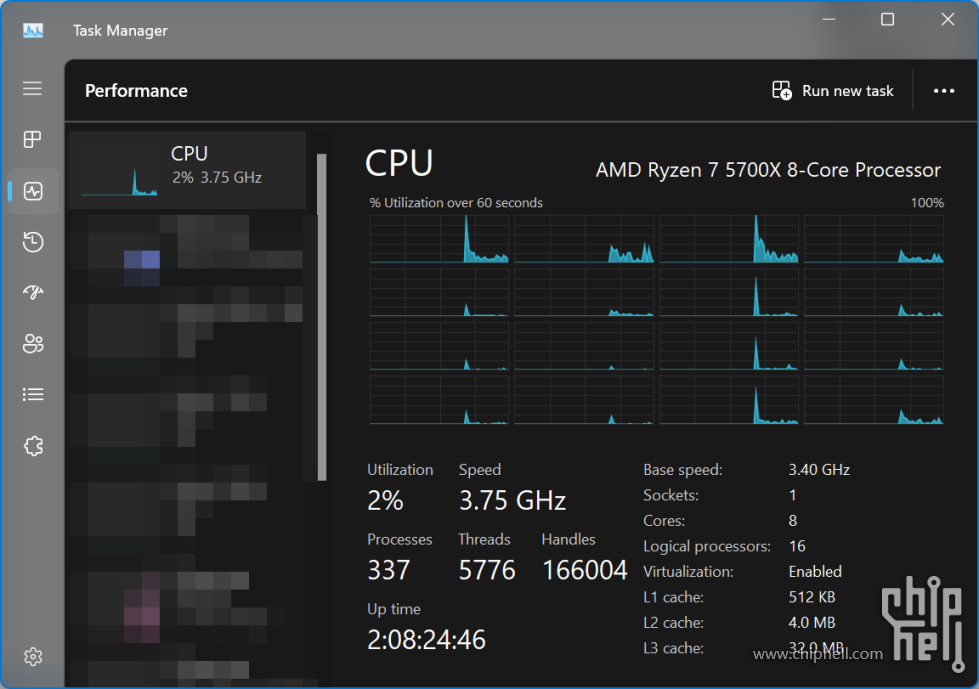Screen dimensions: 979x689
Task: Click the Base speed 3.40 GHz value
Action: point(819,469)
